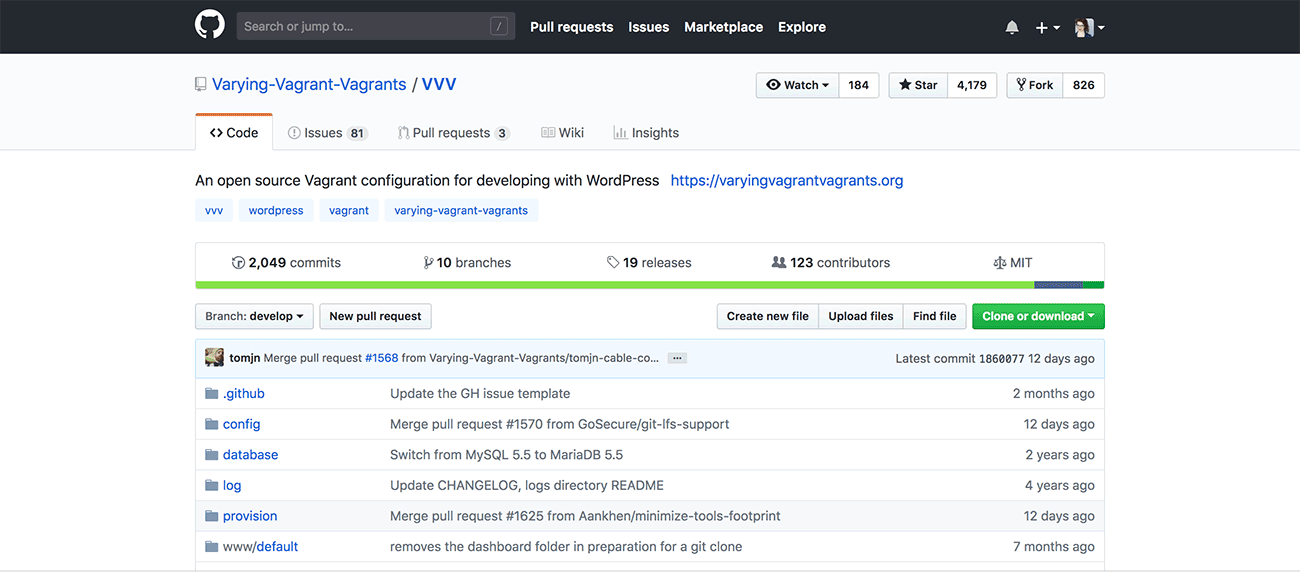The image size is (1300, 572).
Task: Open the database folder
Action: click(x=251, y=455)
